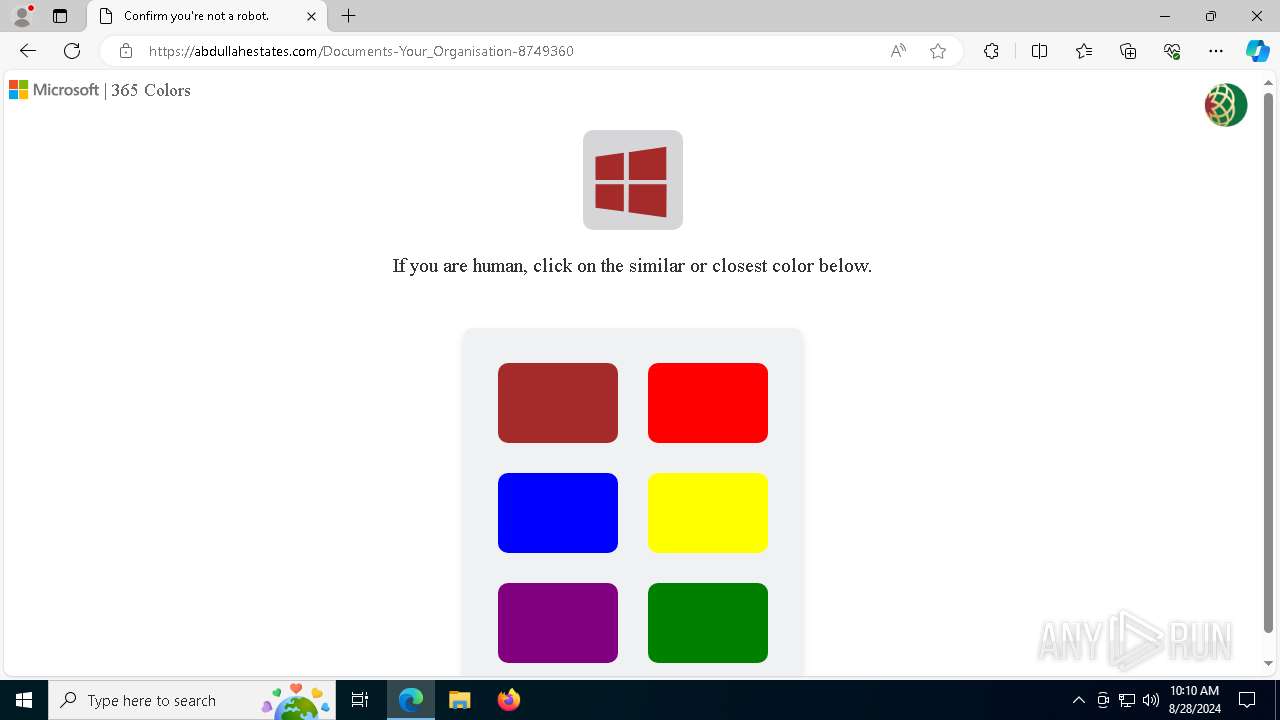Go back to previous page
1280x720 pixels.
pos(28,51)
